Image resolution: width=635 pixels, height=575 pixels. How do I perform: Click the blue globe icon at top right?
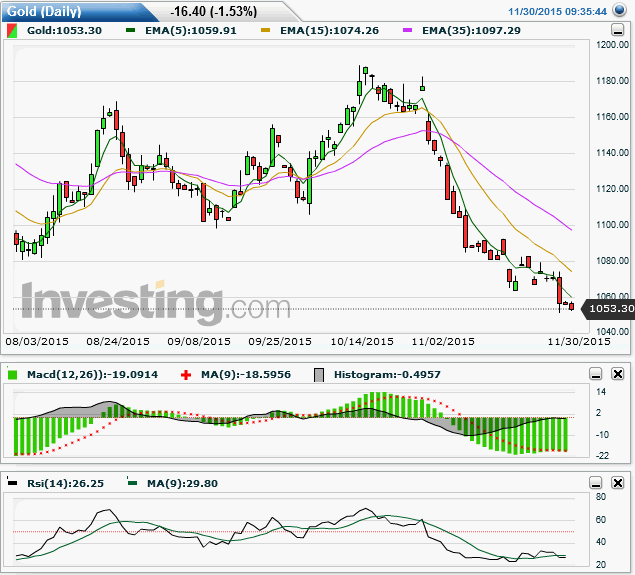pos(619,10)
